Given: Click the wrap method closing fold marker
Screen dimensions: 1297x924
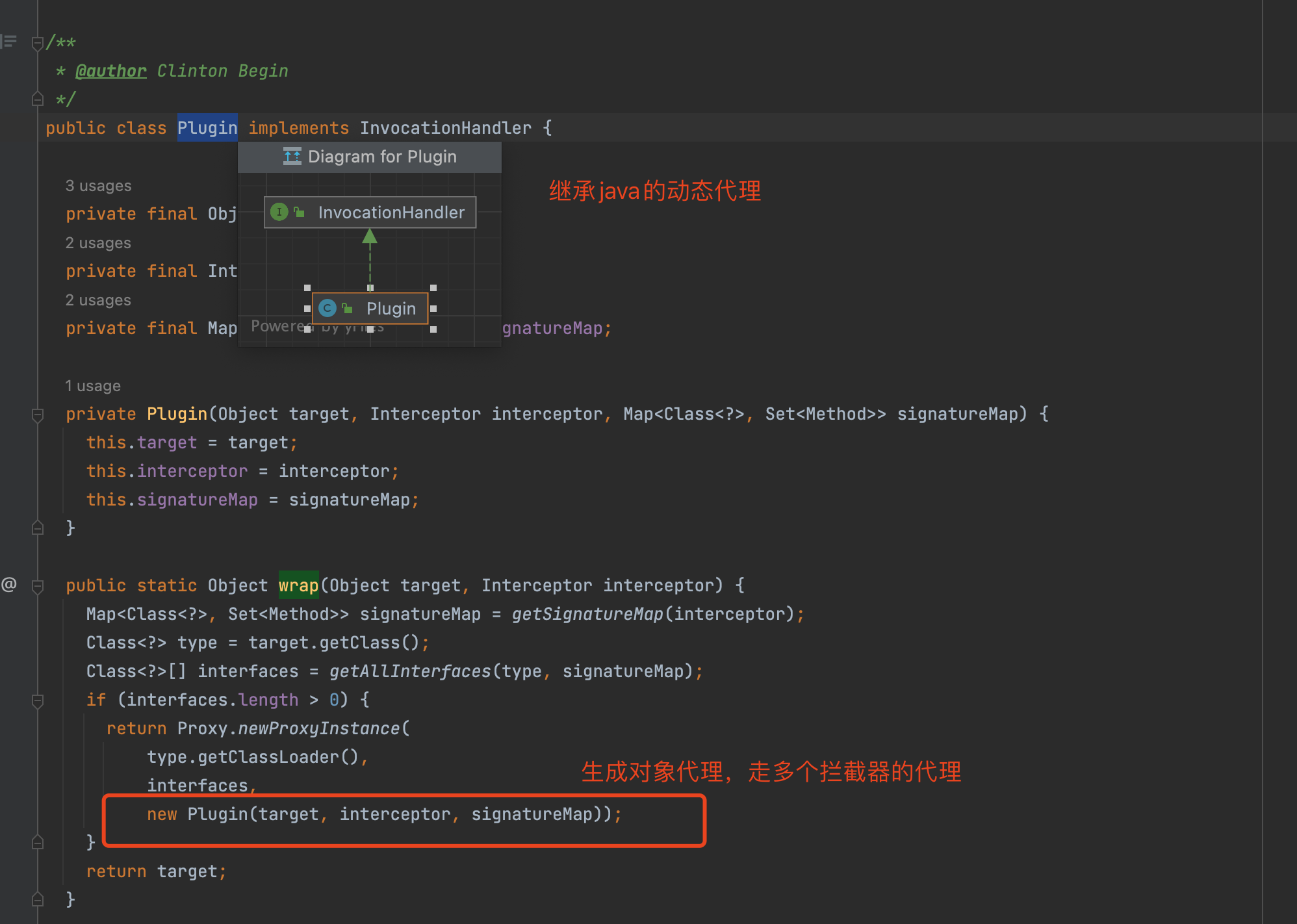Looking at the screenshot, I should [x=38, y=899].
